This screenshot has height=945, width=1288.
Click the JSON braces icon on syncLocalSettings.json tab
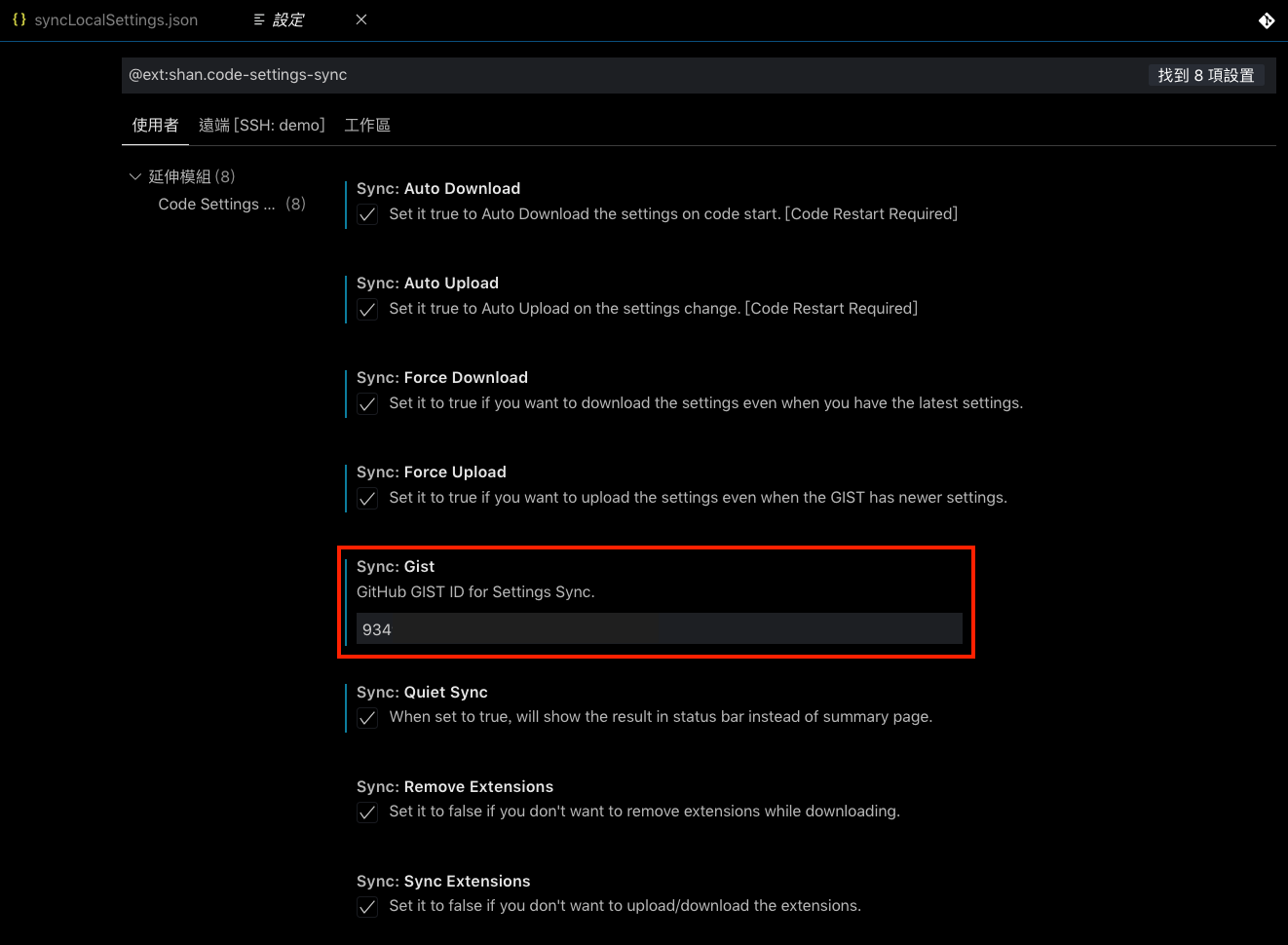(18, 19)
